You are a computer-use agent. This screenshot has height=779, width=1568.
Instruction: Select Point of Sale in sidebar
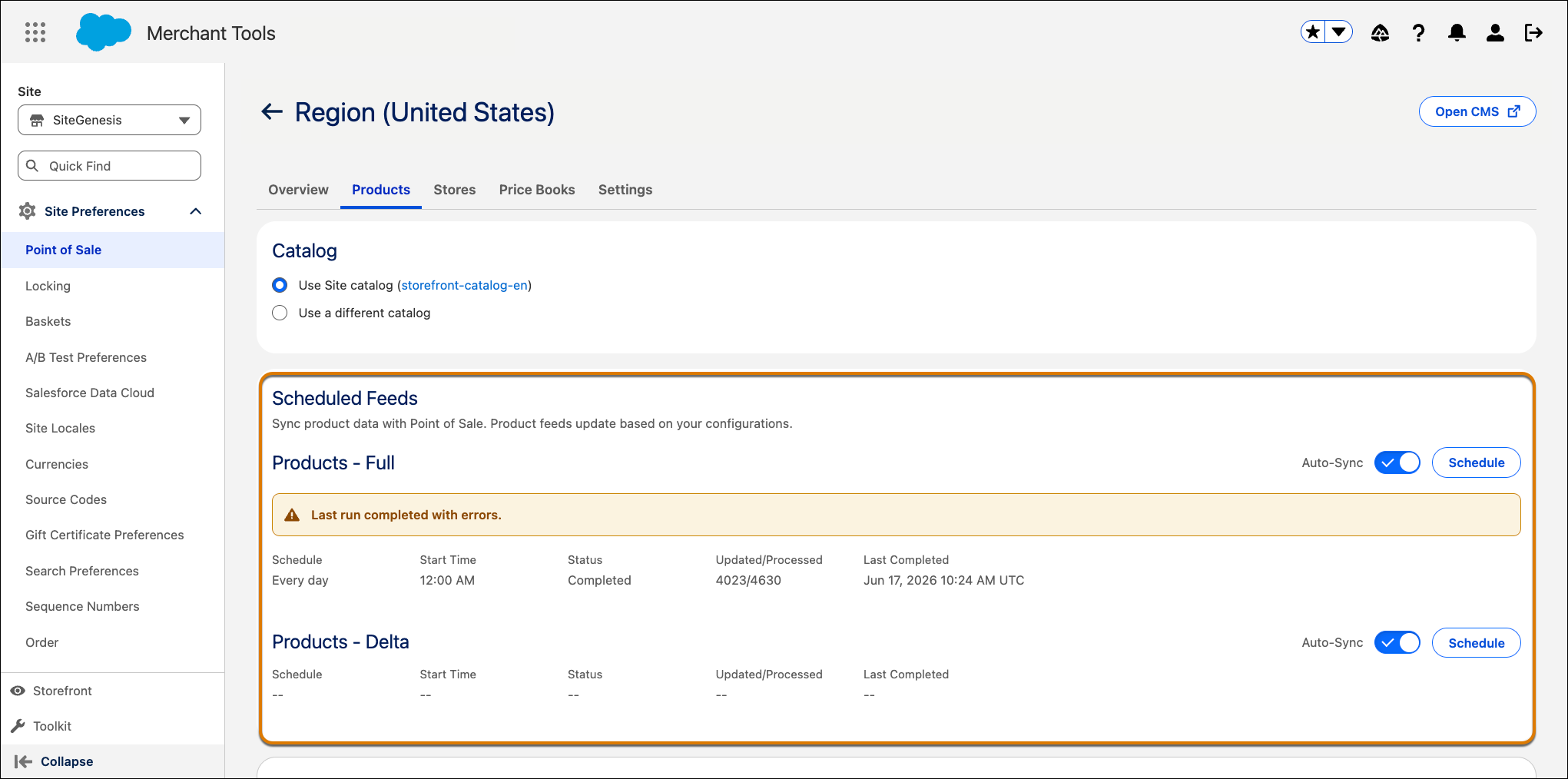(112, 250)
